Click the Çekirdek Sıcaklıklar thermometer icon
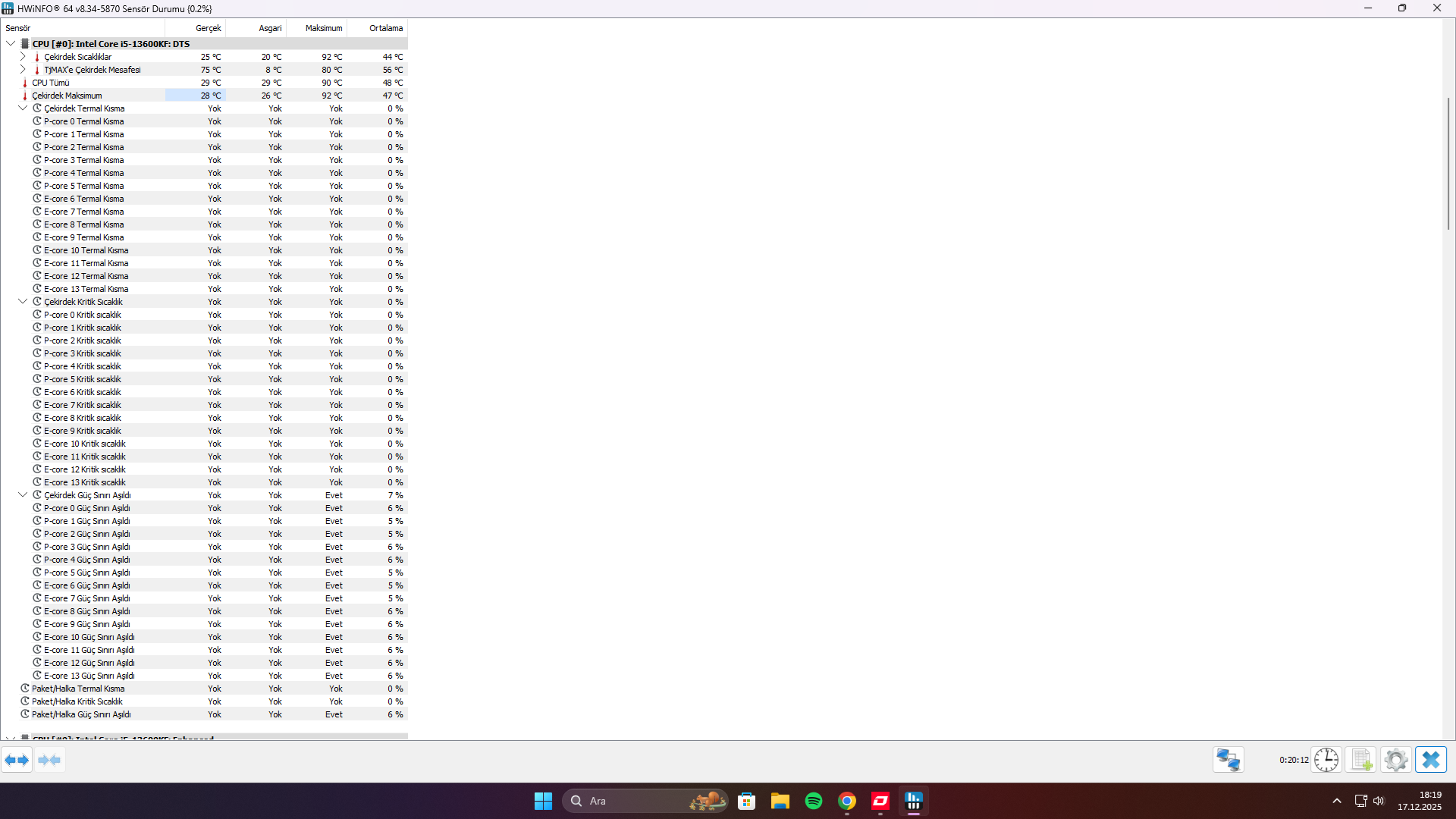Viewport: 1456px width, 819px height. coord(37,57)
